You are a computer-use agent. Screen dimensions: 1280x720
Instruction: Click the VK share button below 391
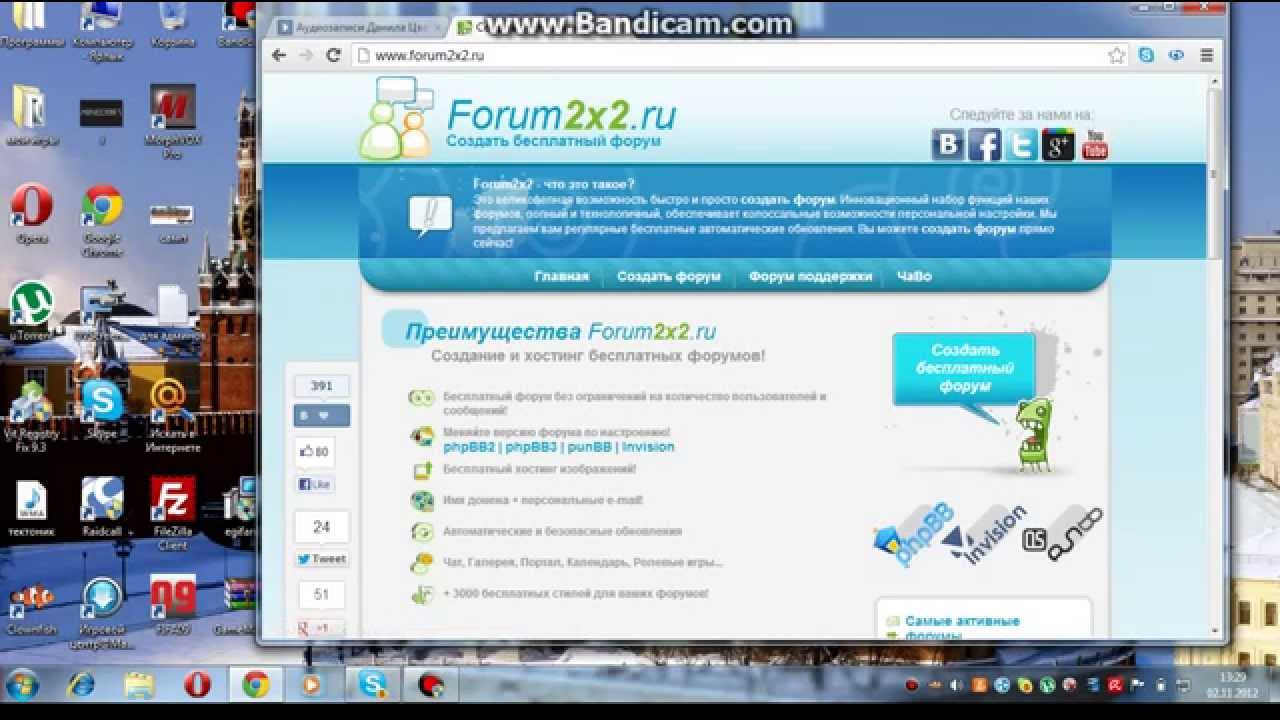click(x=321, y=415)
